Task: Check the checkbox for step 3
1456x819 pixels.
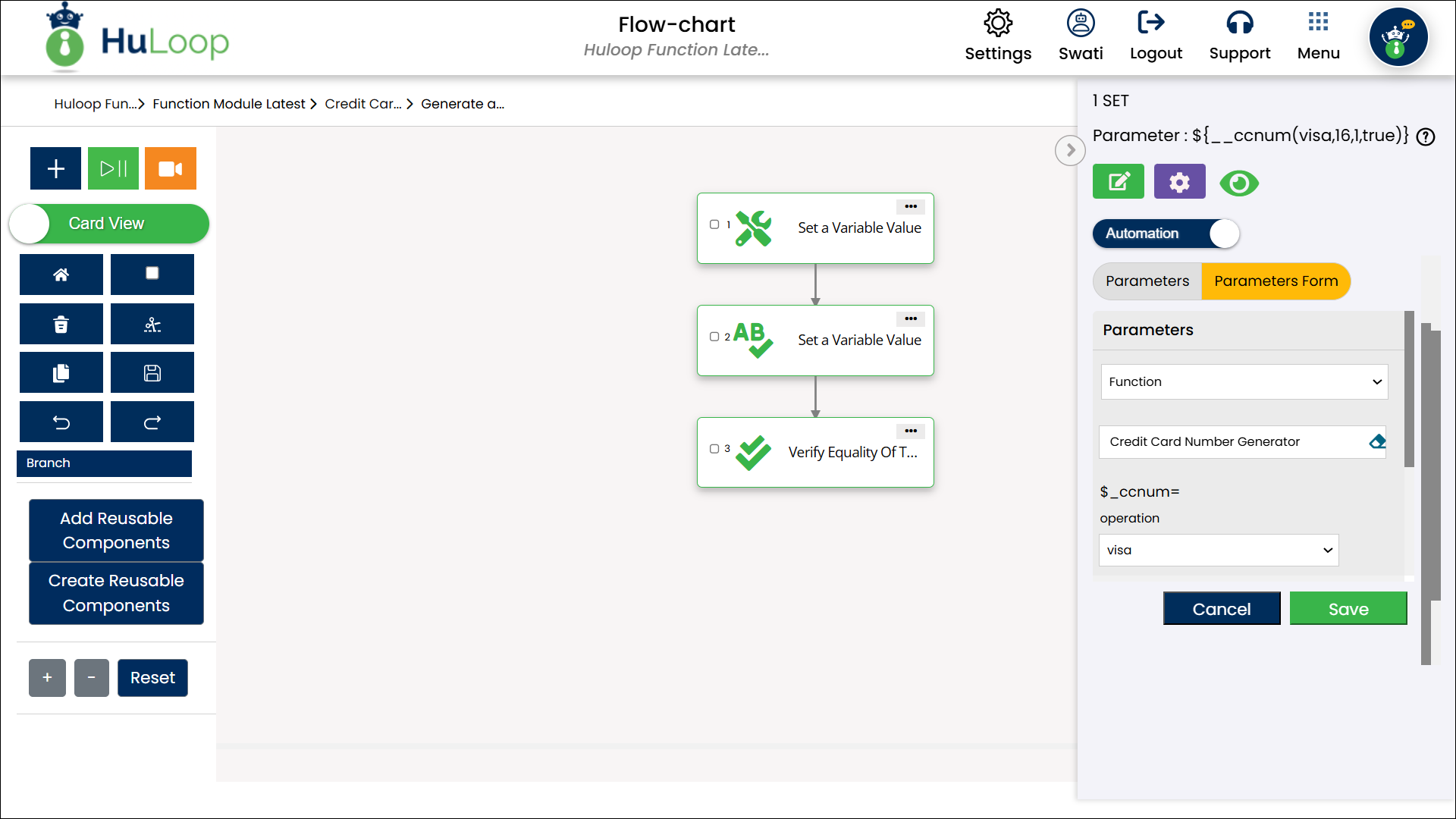Action: 714,449
